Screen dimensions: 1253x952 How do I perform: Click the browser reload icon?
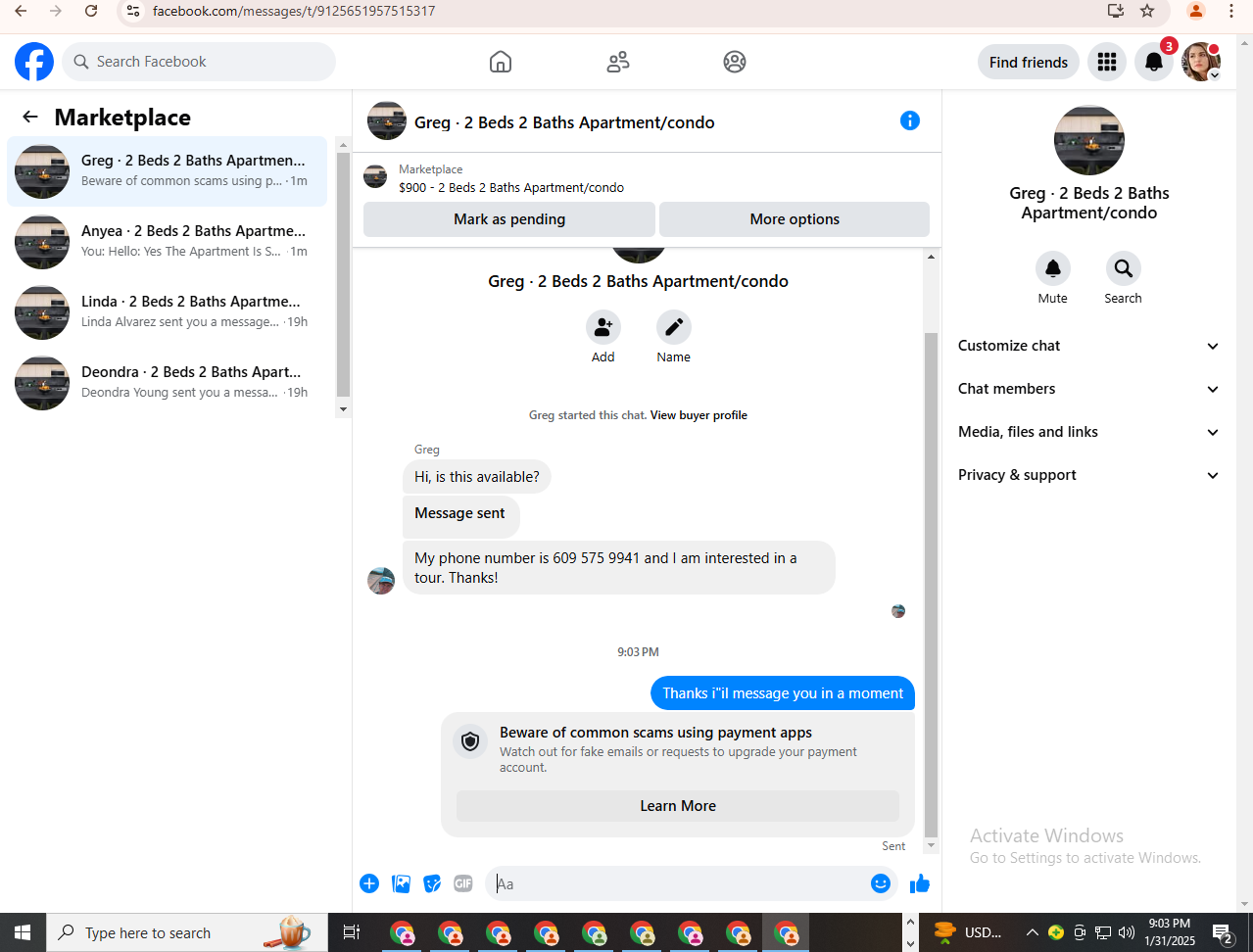(91, 11)
